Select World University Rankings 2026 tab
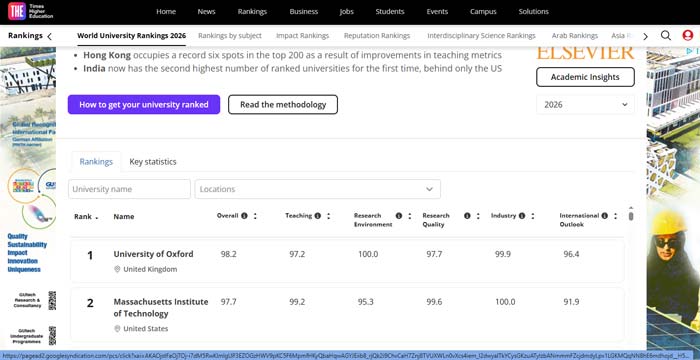700x360 pixels. click(132, 36)
